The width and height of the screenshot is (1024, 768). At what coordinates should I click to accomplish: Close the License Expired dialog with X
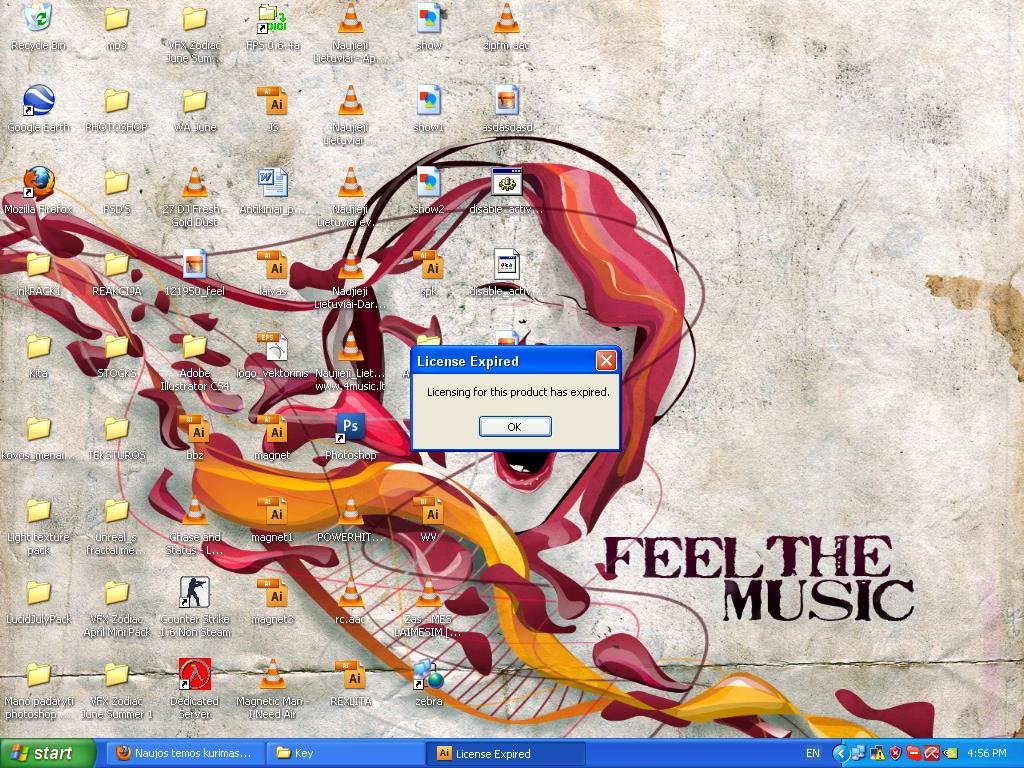tap(605, 361)
